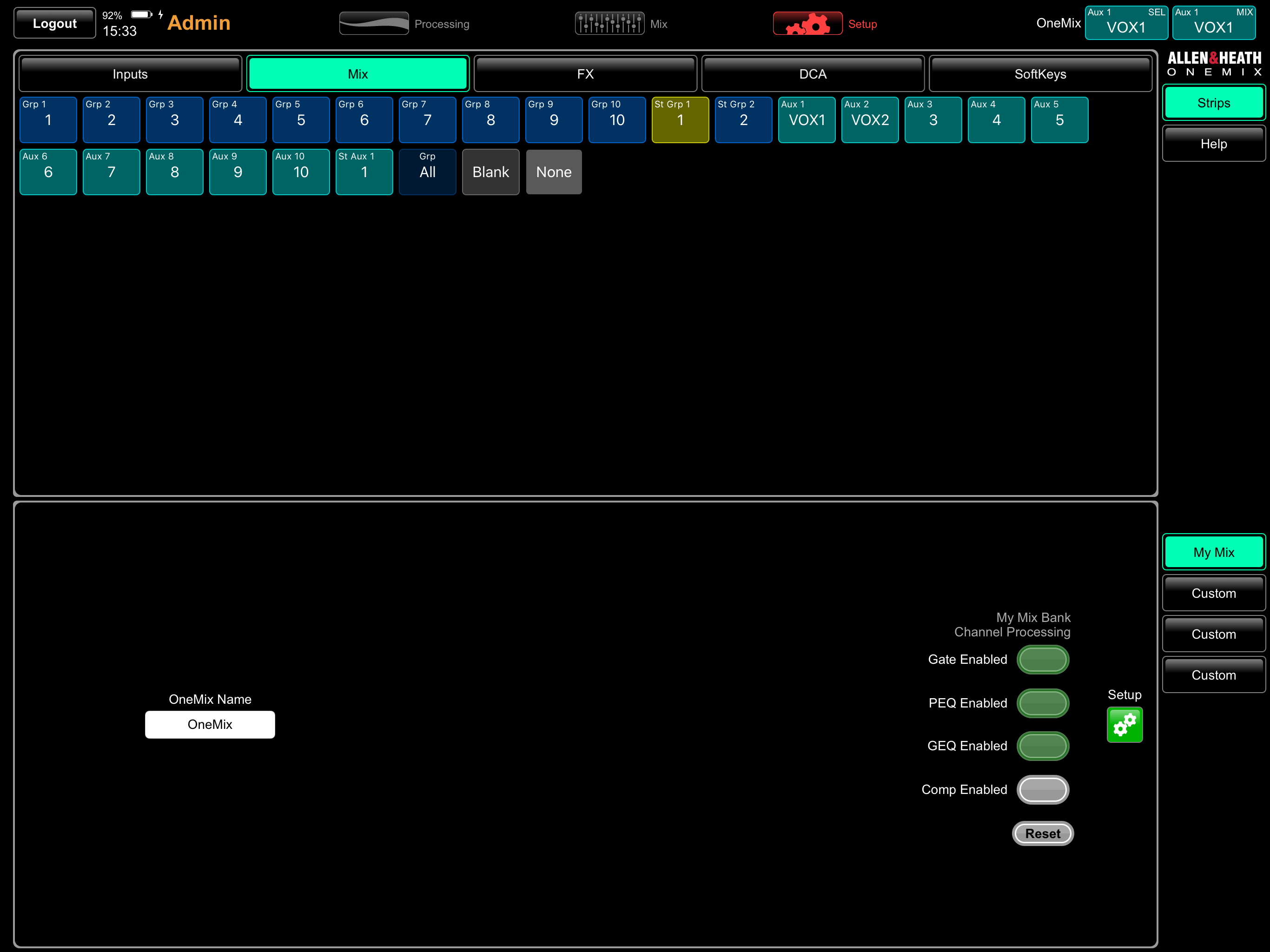Click the green Setup gears icon
This screenshot has height=952, width=1270.
coord(1124,725)
